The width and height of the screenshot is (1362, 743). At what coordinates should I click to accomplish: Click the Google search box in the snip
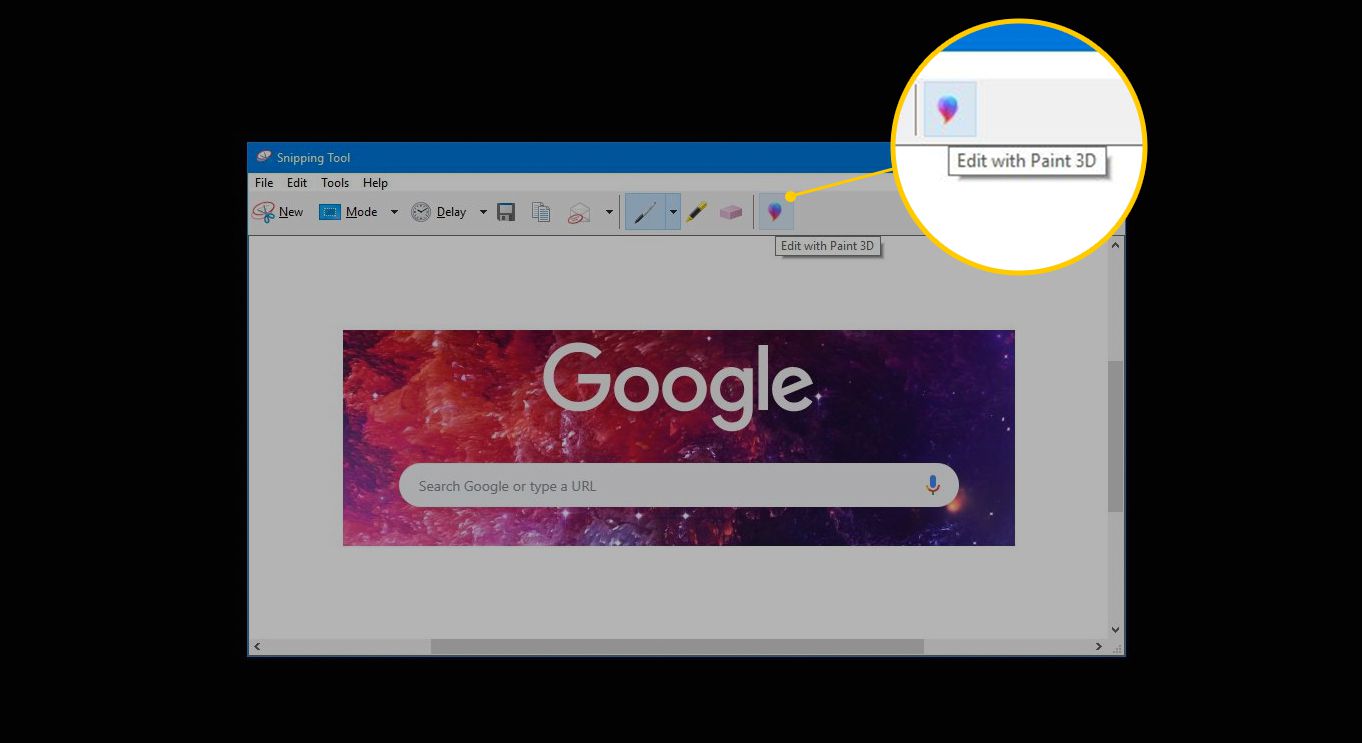coord(678,485)
